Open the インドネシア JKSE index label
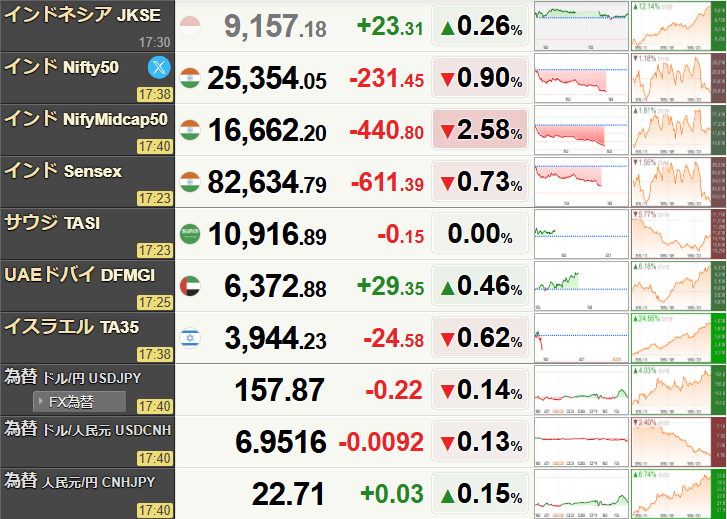The width and height of the screenshot is (727, 519). click(83, 15)
